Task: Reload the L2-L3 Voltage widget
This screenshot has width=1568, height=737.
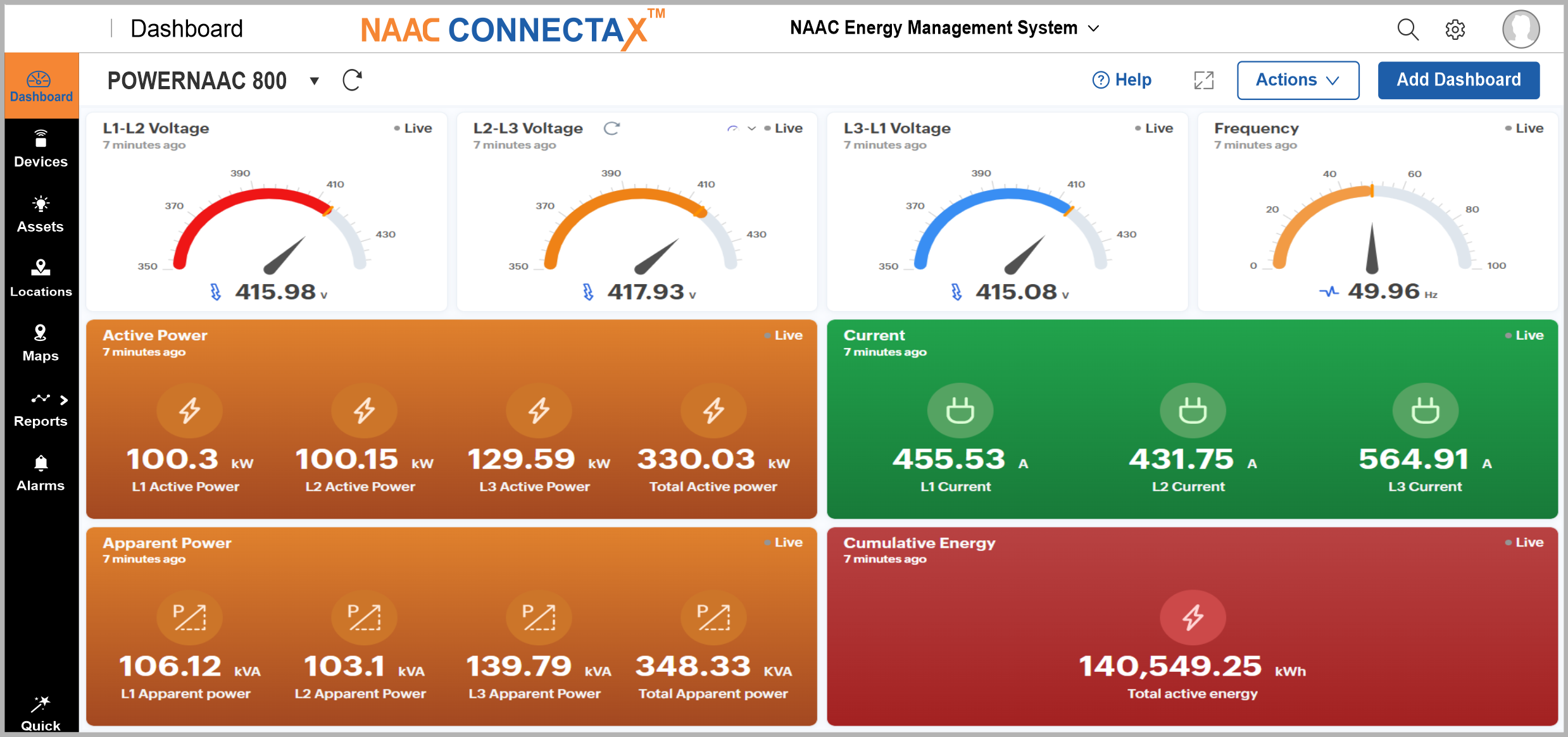Action: coord(612,128)
